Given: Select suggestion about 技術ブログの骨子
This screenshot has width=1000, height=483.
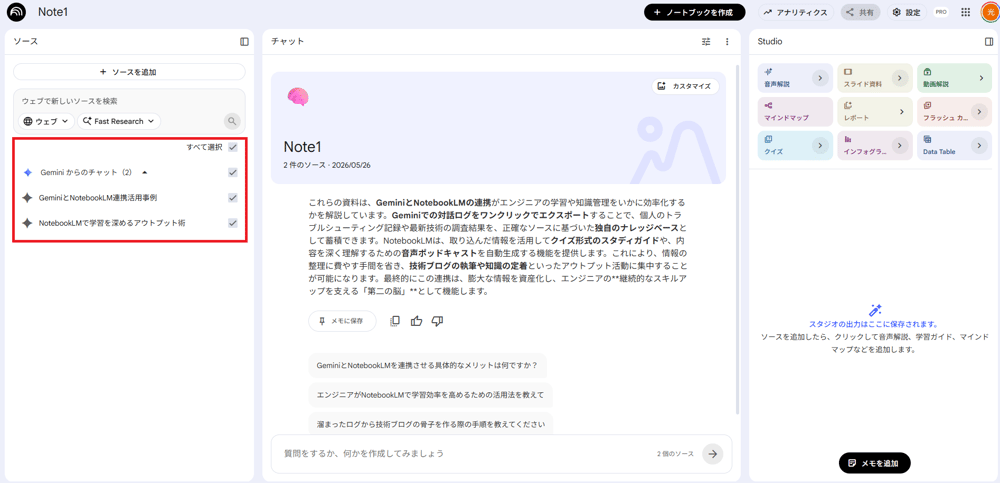Looking at the screenshot, I should click(430, 424).
